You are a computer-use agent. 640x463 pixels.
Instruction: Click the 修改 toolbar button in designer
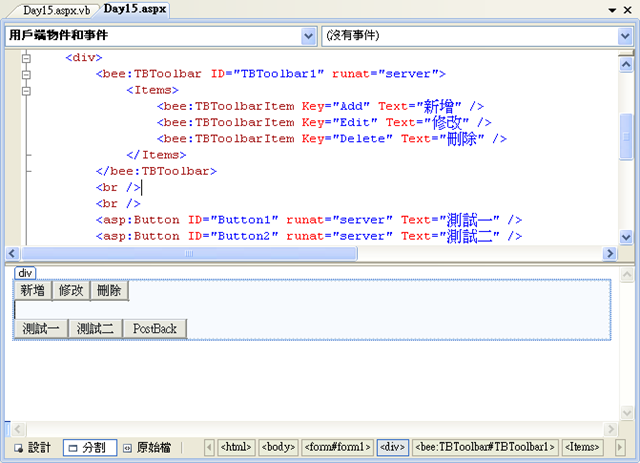pos(71,291)
